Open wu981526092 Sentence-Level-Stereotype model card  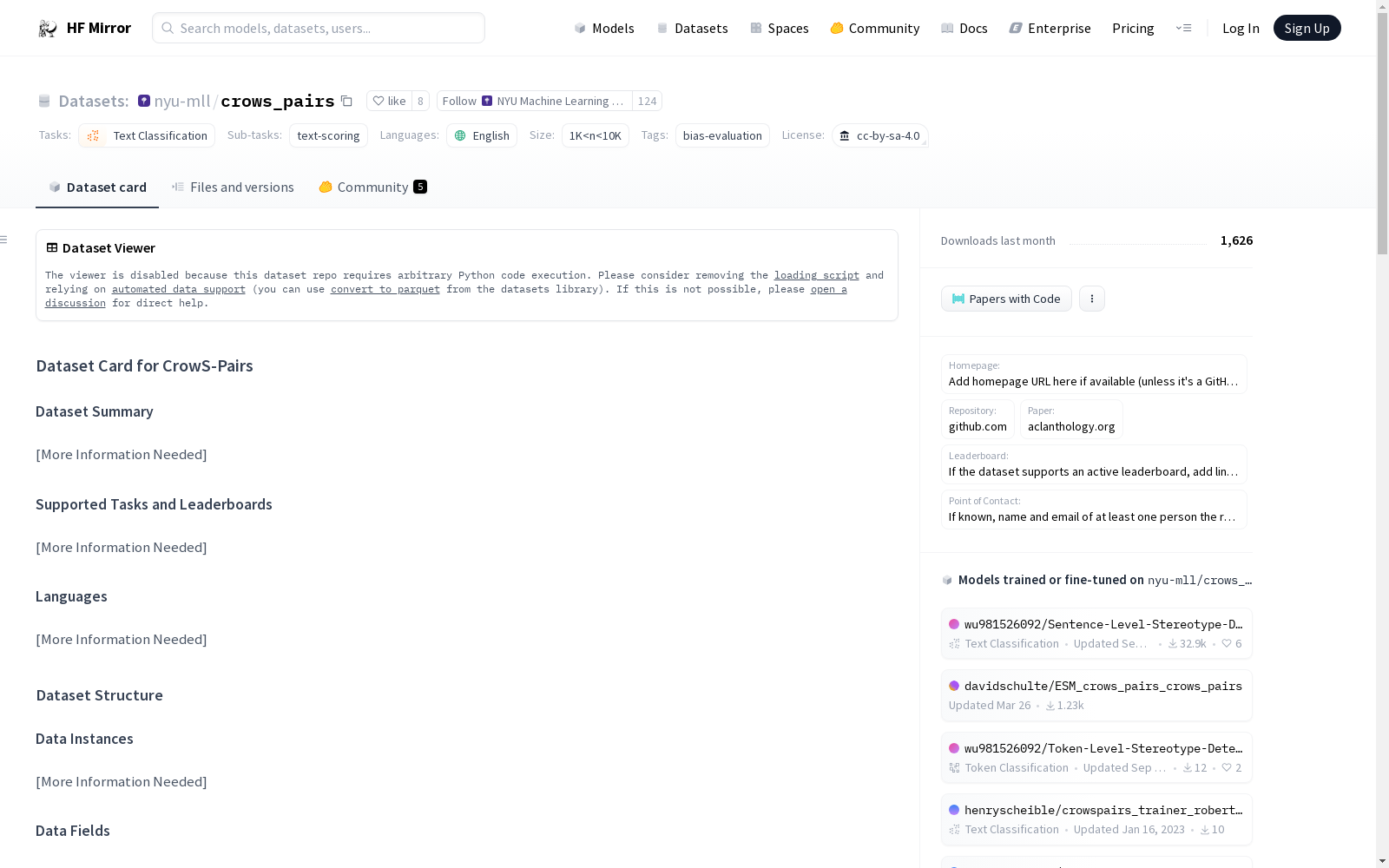[x=1096, y=634]
